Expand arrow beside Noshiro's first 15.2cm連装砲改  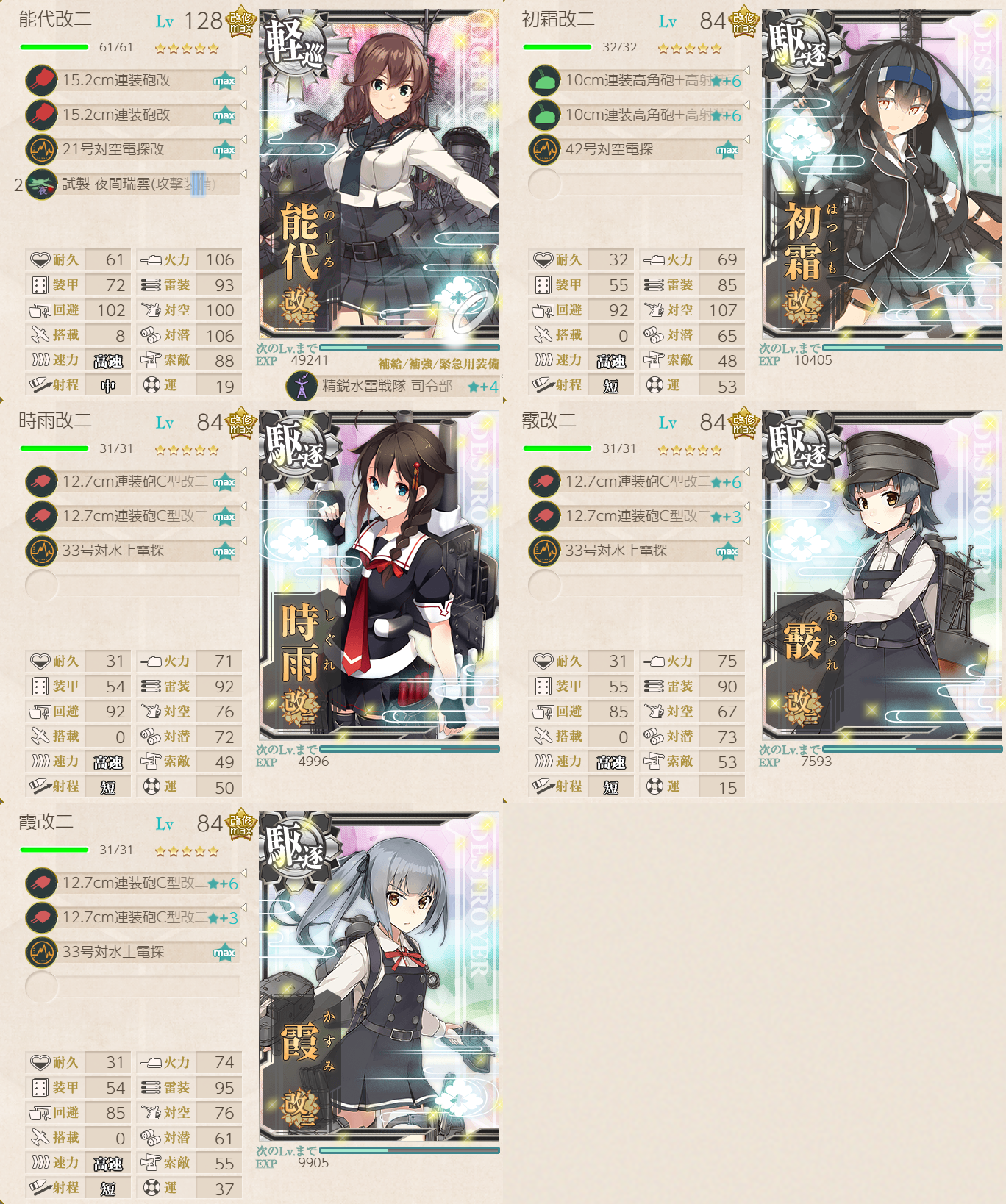pyautogui.click(x=243, y=71)
